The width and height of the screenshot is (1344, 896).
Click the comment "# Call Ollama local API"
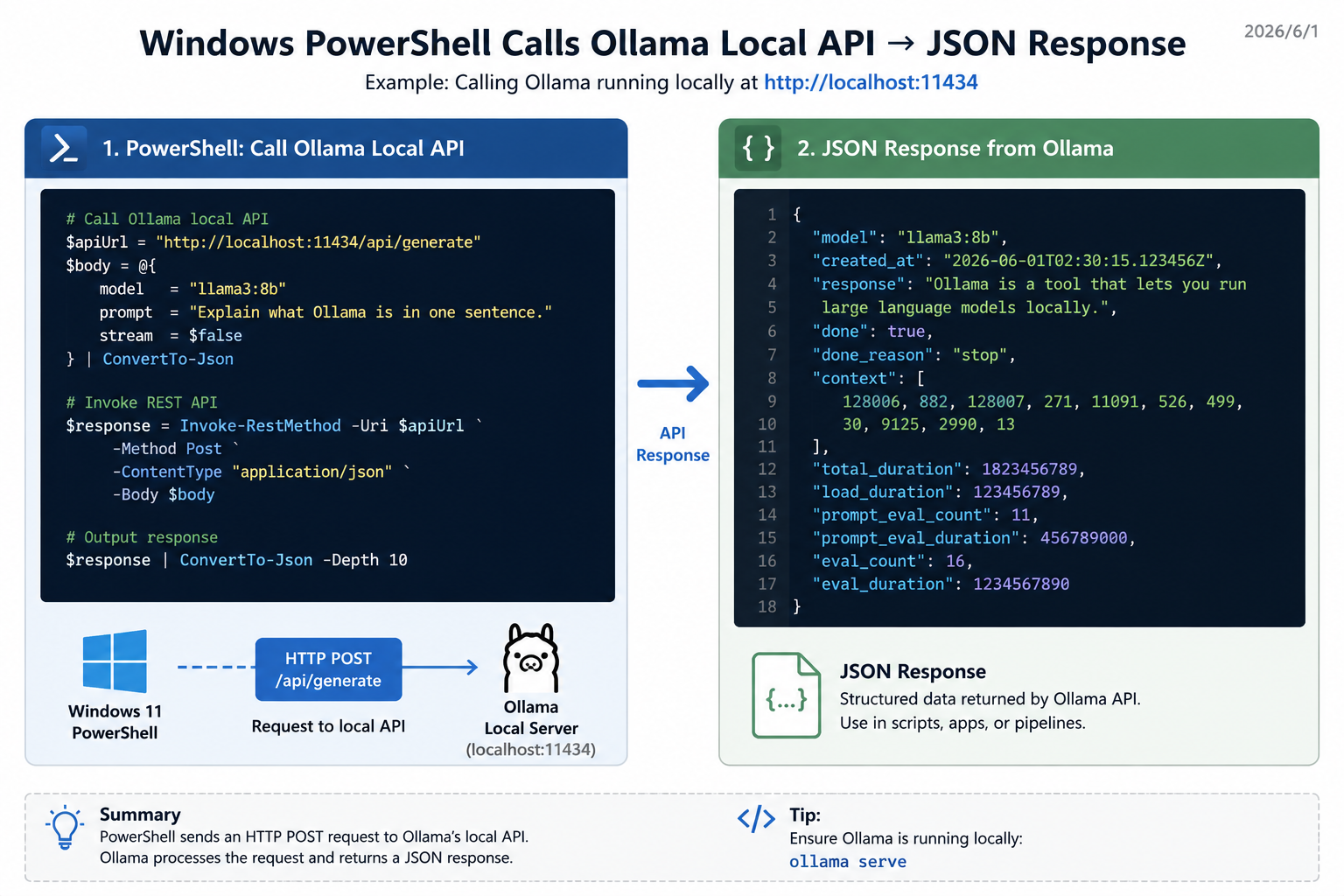coord(167,219)
